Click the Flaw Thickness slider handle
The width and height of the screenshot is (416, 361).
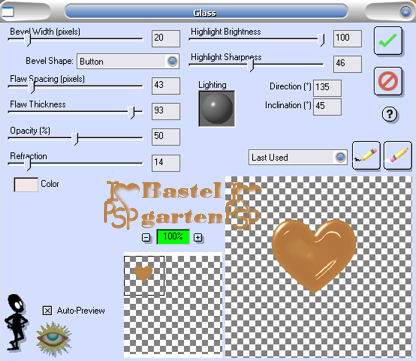tap(133, 112)
